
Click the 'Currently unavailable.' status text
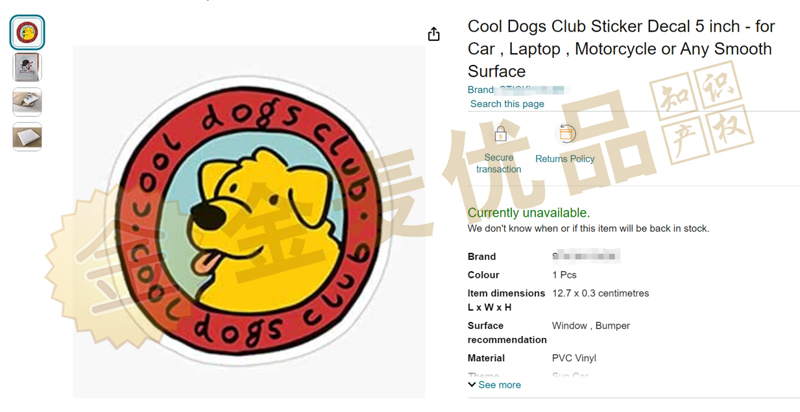(529, 213)
